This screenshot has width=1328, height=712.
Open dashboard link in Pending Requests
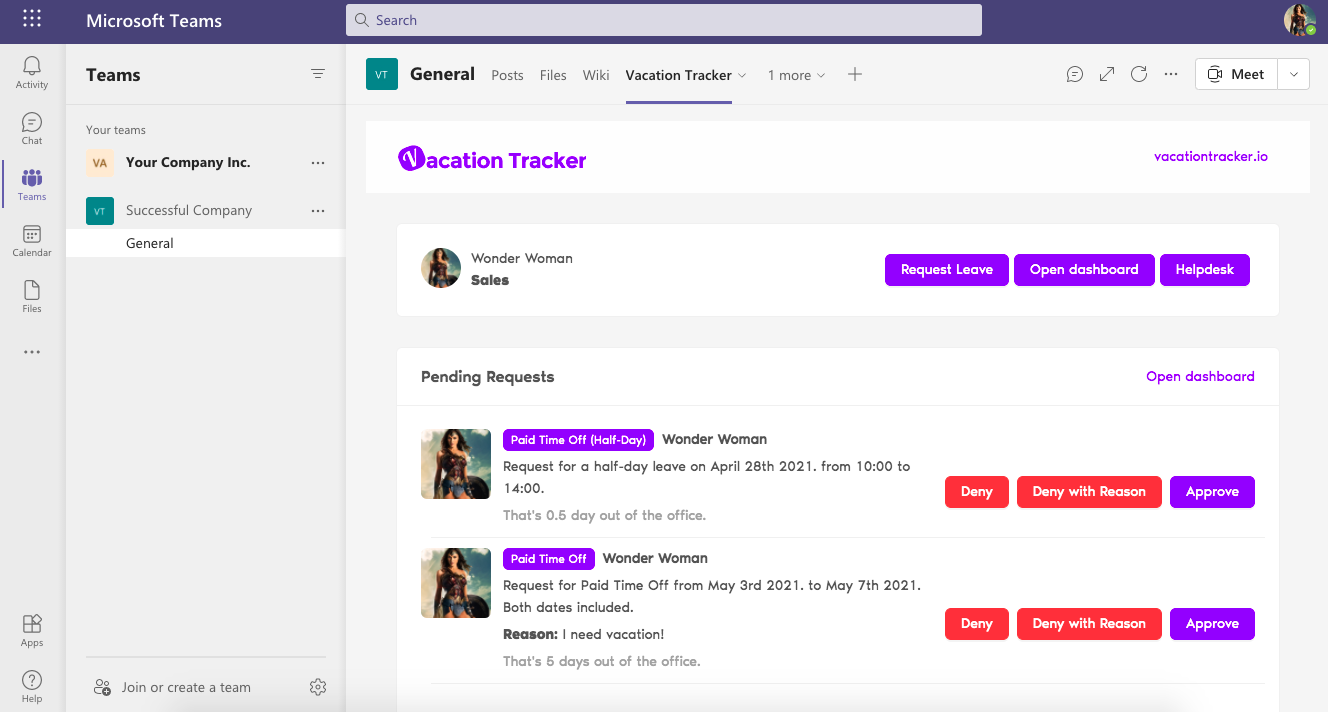(1200, 376)
